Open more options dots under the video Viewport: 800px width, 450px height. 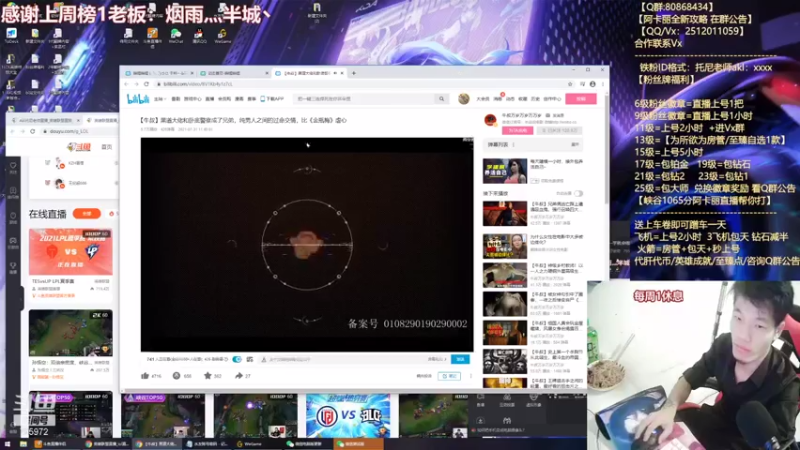coord(470,376)
